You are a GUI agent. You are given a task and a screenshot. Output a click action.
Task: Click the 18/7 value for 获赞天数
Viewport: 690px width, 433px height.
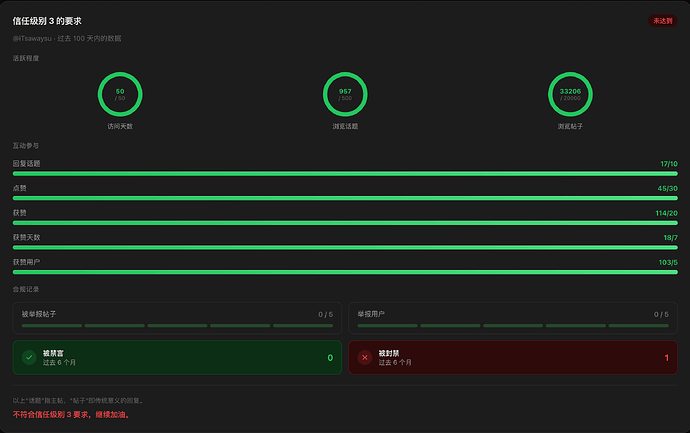671,238
